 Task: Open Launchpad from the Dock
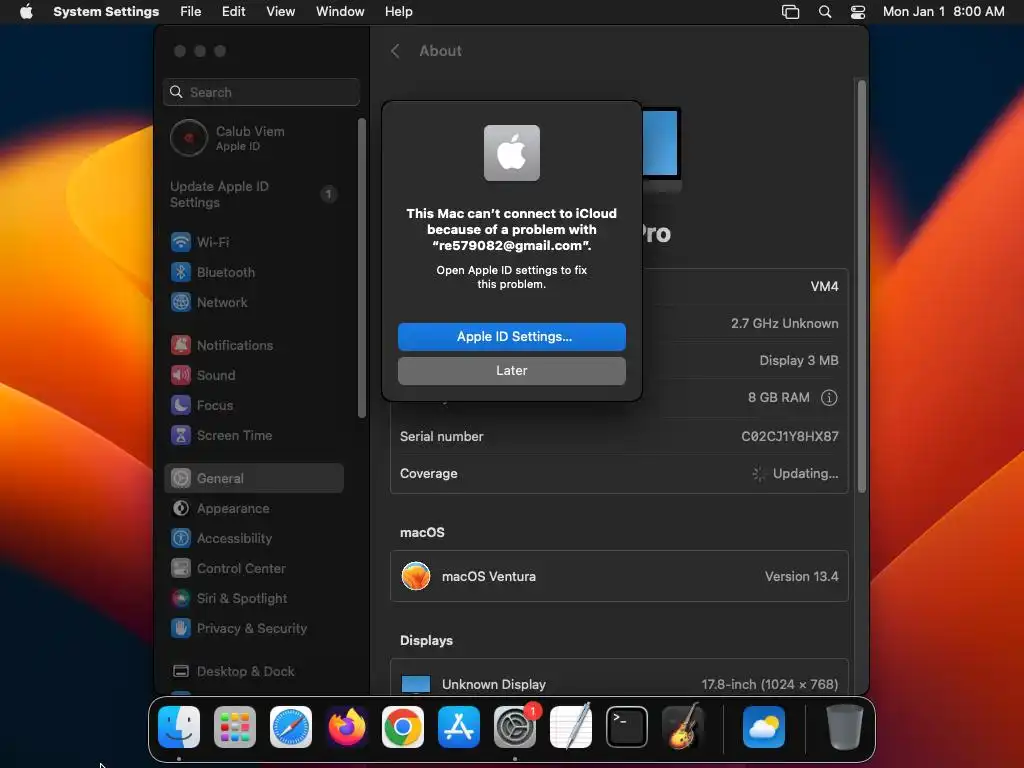(x=235, y=727)
